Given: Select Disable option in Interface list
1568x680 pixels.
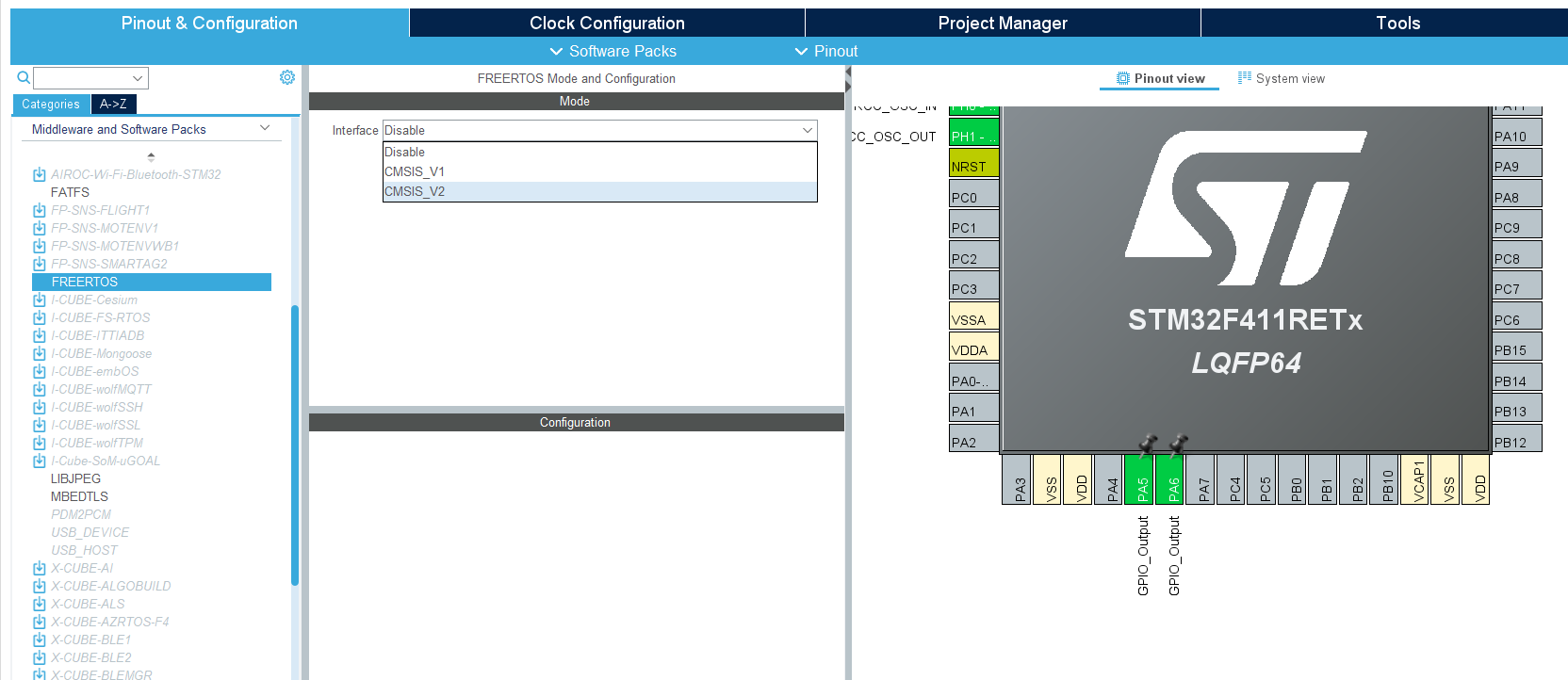Looking at the screenshot, I should point(600,152).
